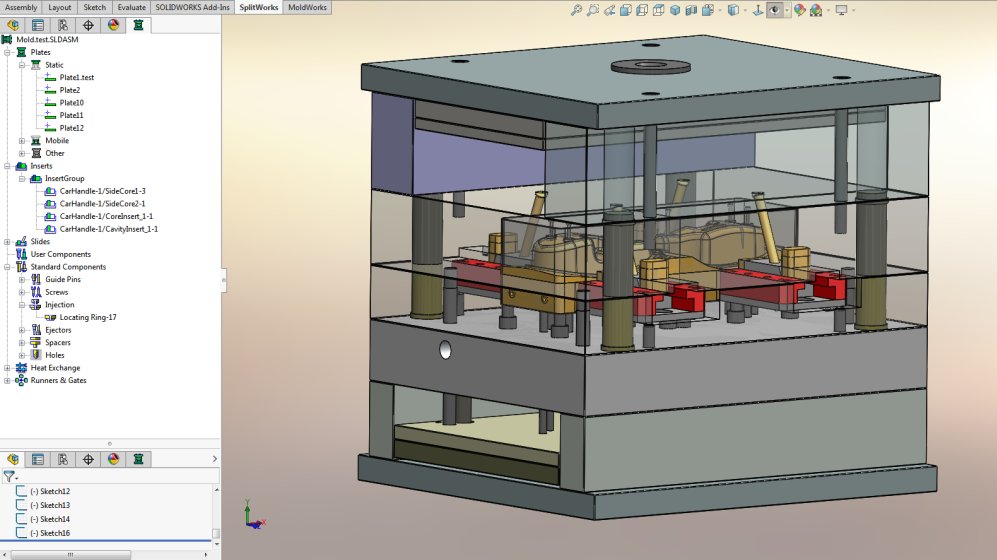Image resolution: width=997 pixels, height=560 pixels.
Task: Open the Edit Appearance color ball icon
Action: point(799,11)
